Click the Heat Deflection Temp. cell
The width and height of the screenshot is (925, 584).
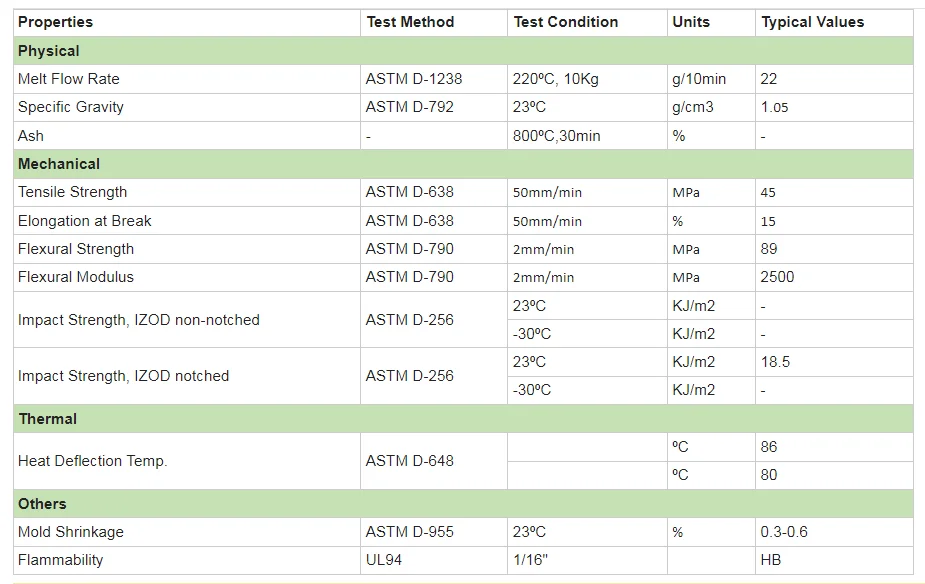[92, 461]
